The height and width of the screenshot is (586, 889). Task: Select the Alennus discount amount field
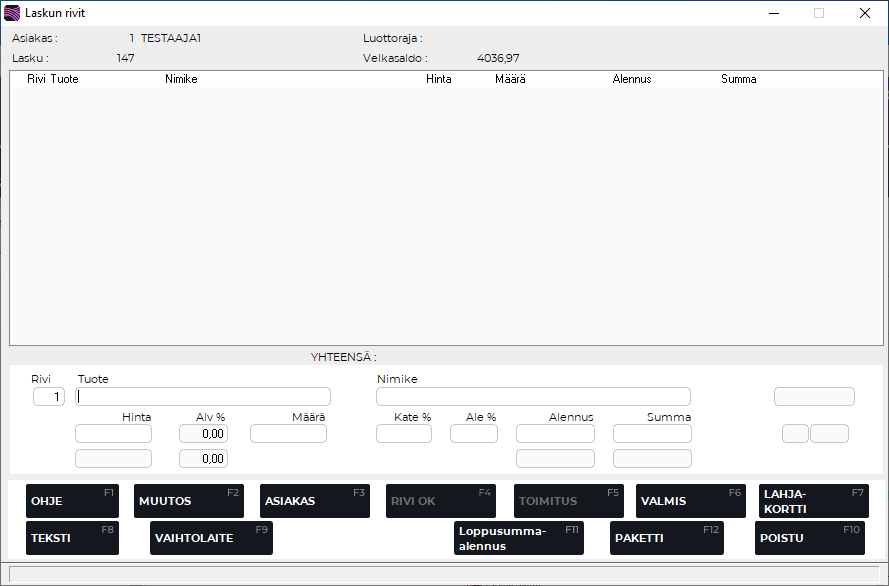click(x=555, y=434)
